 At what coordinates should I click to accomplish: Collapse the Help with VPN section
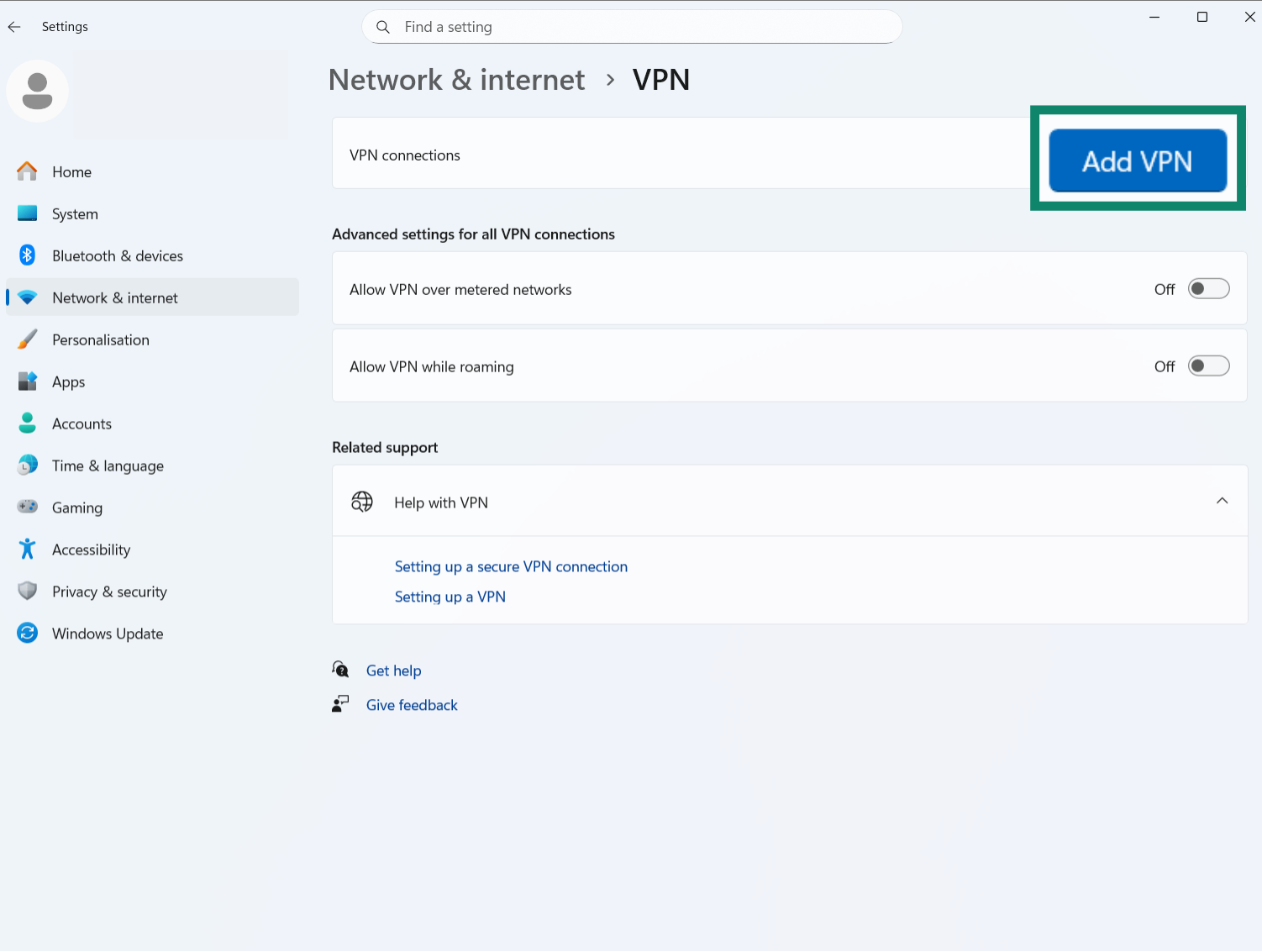(1223, 501)
